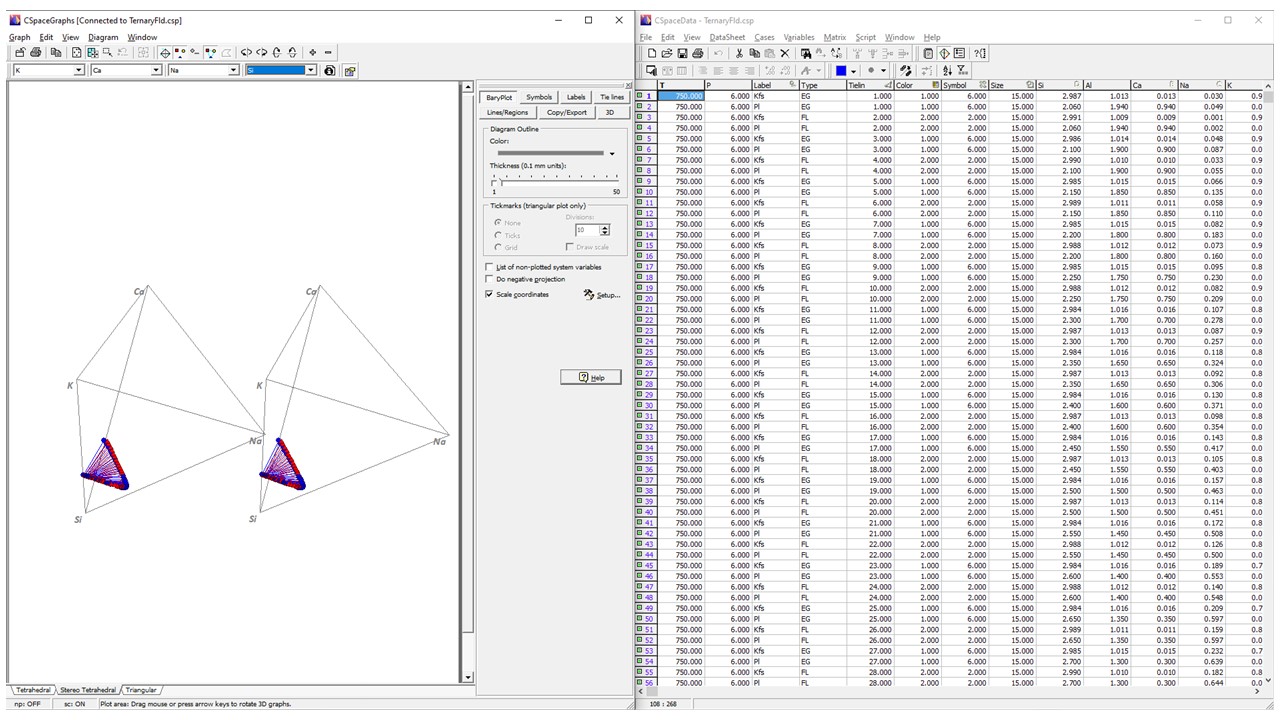Click the outline Thickness slider track
Image resolution: width=1280 pixels, height=720 pixels.
click(555, 181)
